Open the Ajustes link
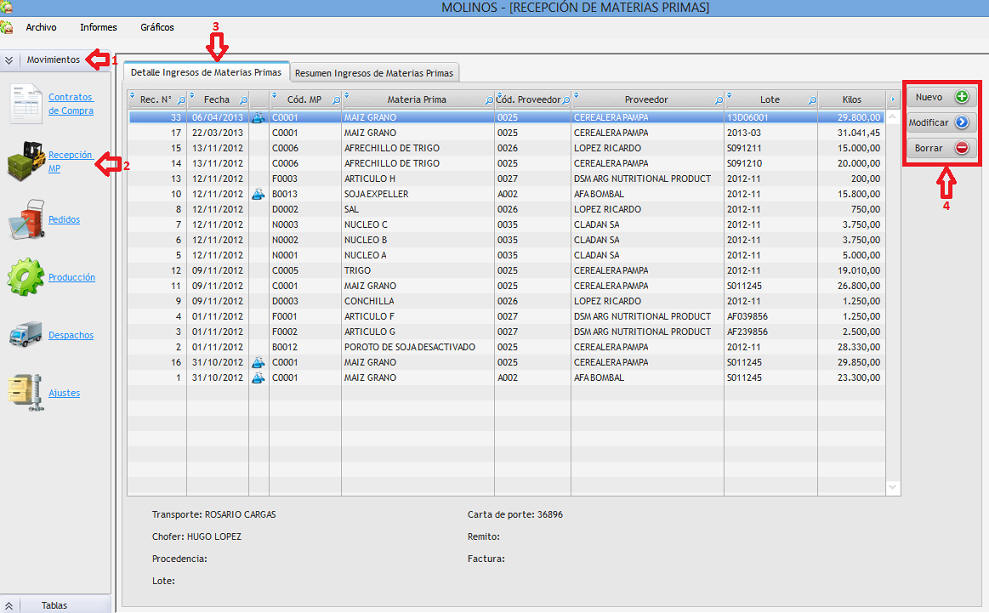 (64, 393)
